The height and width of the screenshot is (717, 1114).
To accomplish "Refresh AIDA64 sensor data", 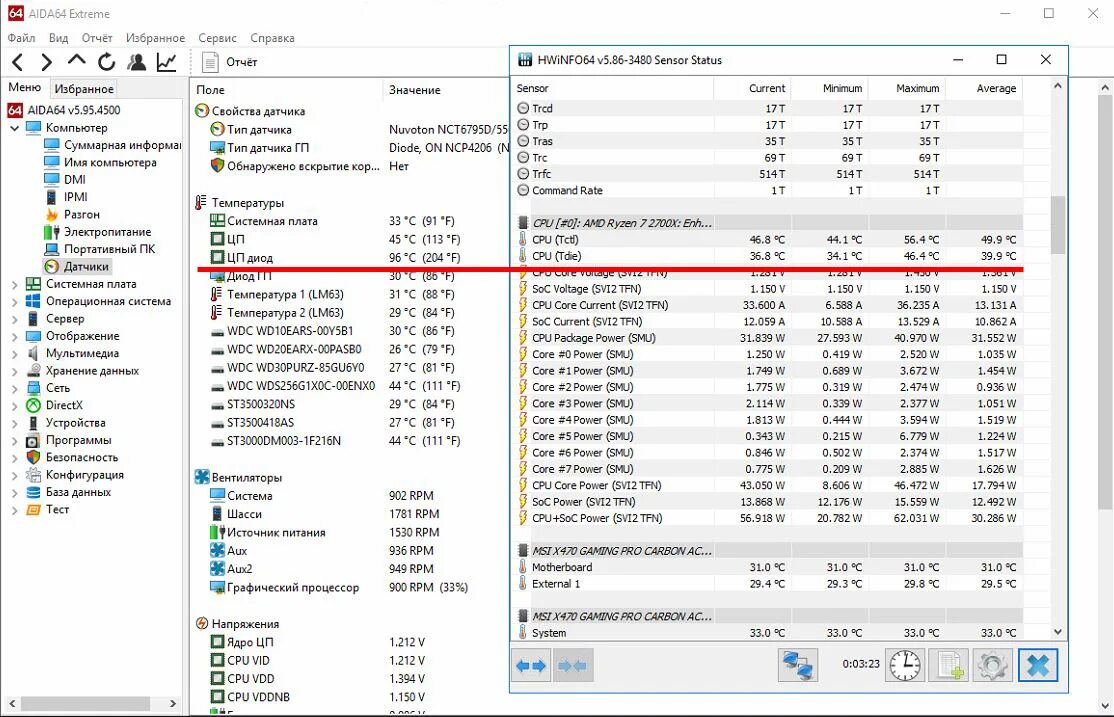I will tap(107, 63).
